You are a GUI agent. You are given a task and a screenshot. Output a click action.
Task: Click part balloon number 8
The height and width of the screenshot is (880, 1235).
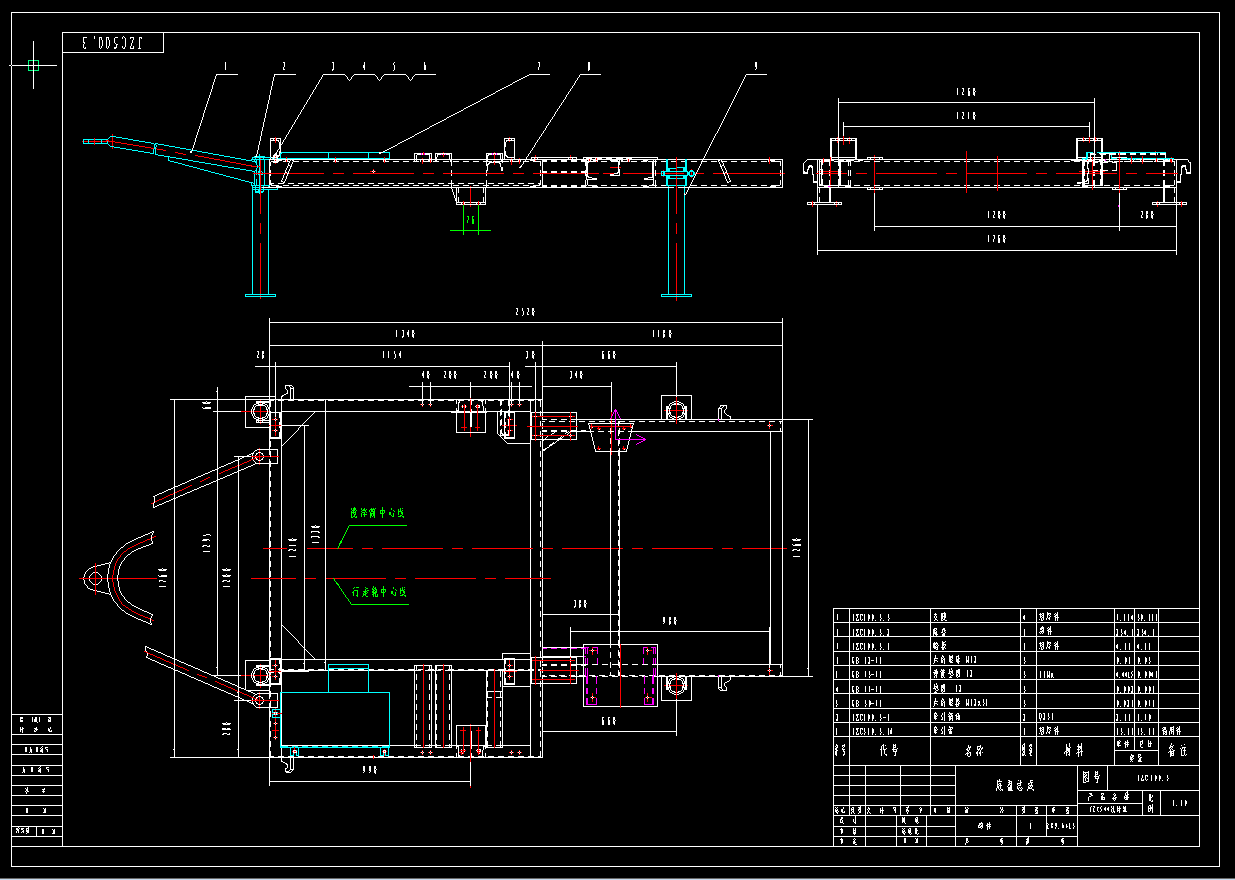coord(588,66)
